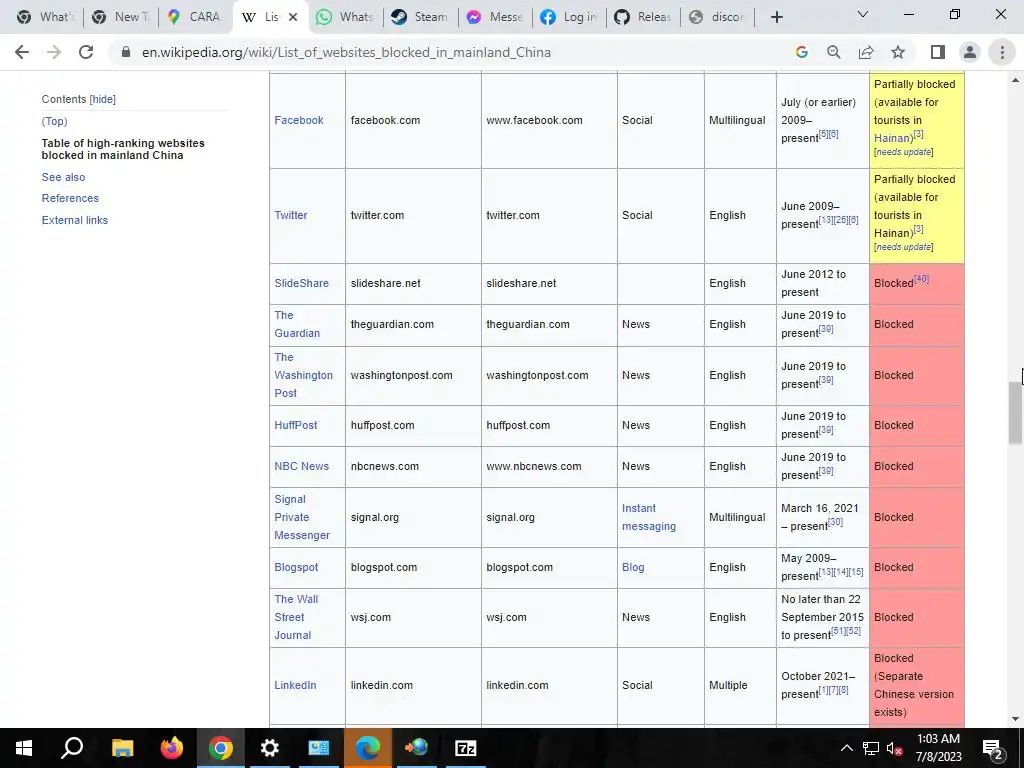Image resolution: width=1024 pixels, height=768 pixels.
Task: Share this page via share icon
Action: [x=866, y=52]
